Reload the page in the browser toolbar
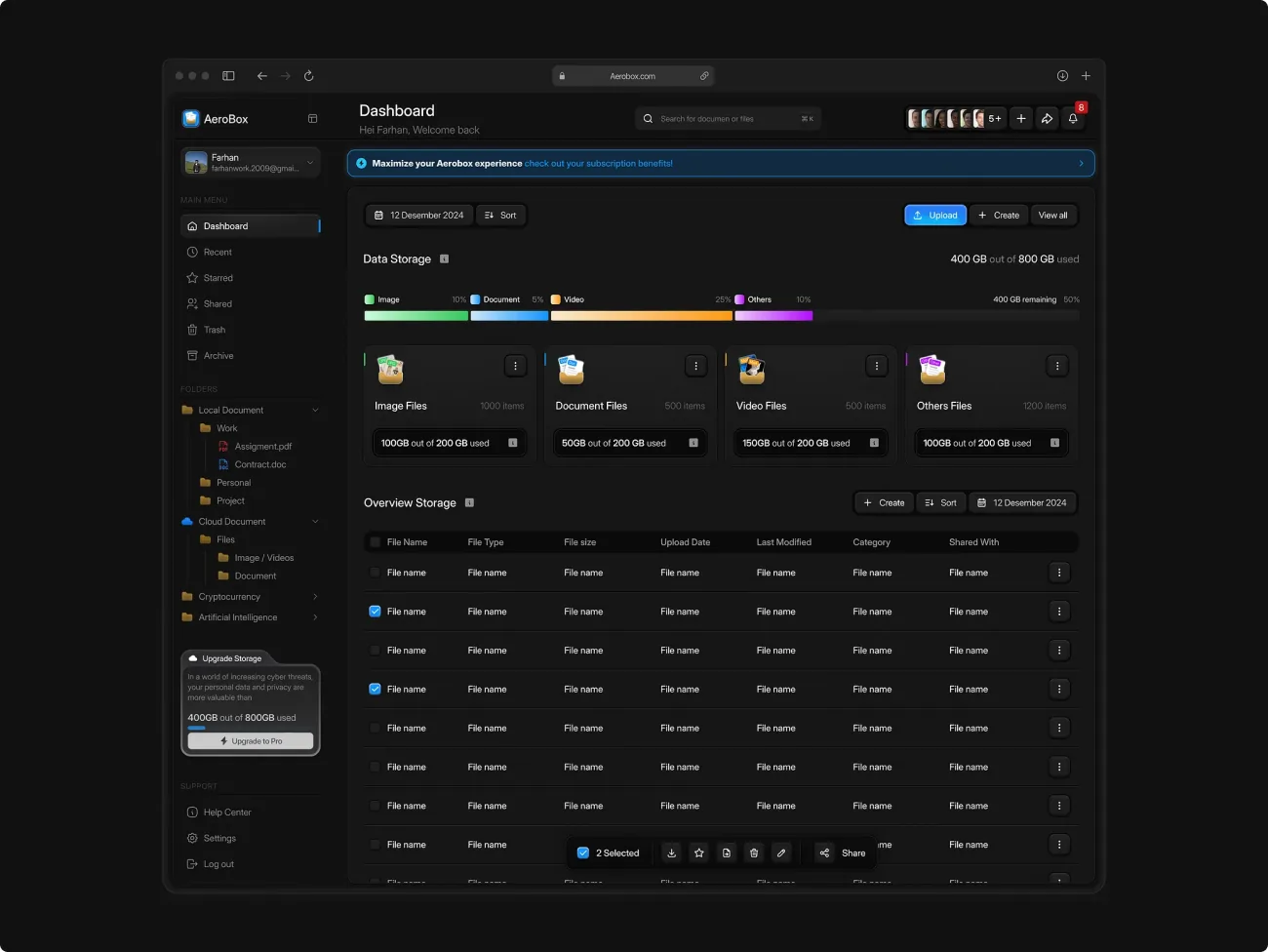The image size is (1268, 952). pos(308,76)
